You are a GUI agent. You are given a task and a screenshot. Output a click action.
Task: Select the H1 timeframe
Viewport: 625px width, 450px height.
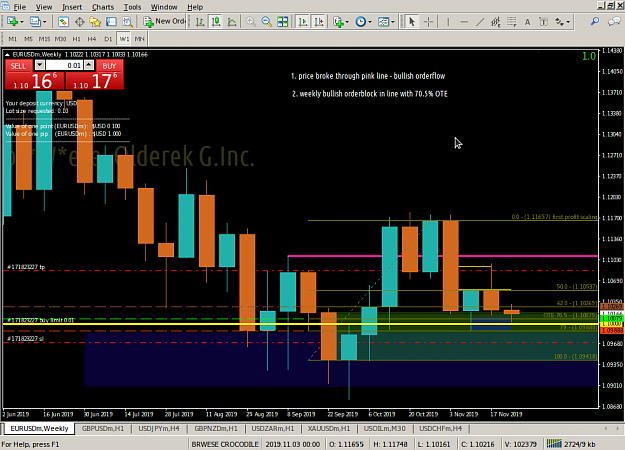pyautogui.click(x=76, y=39)
